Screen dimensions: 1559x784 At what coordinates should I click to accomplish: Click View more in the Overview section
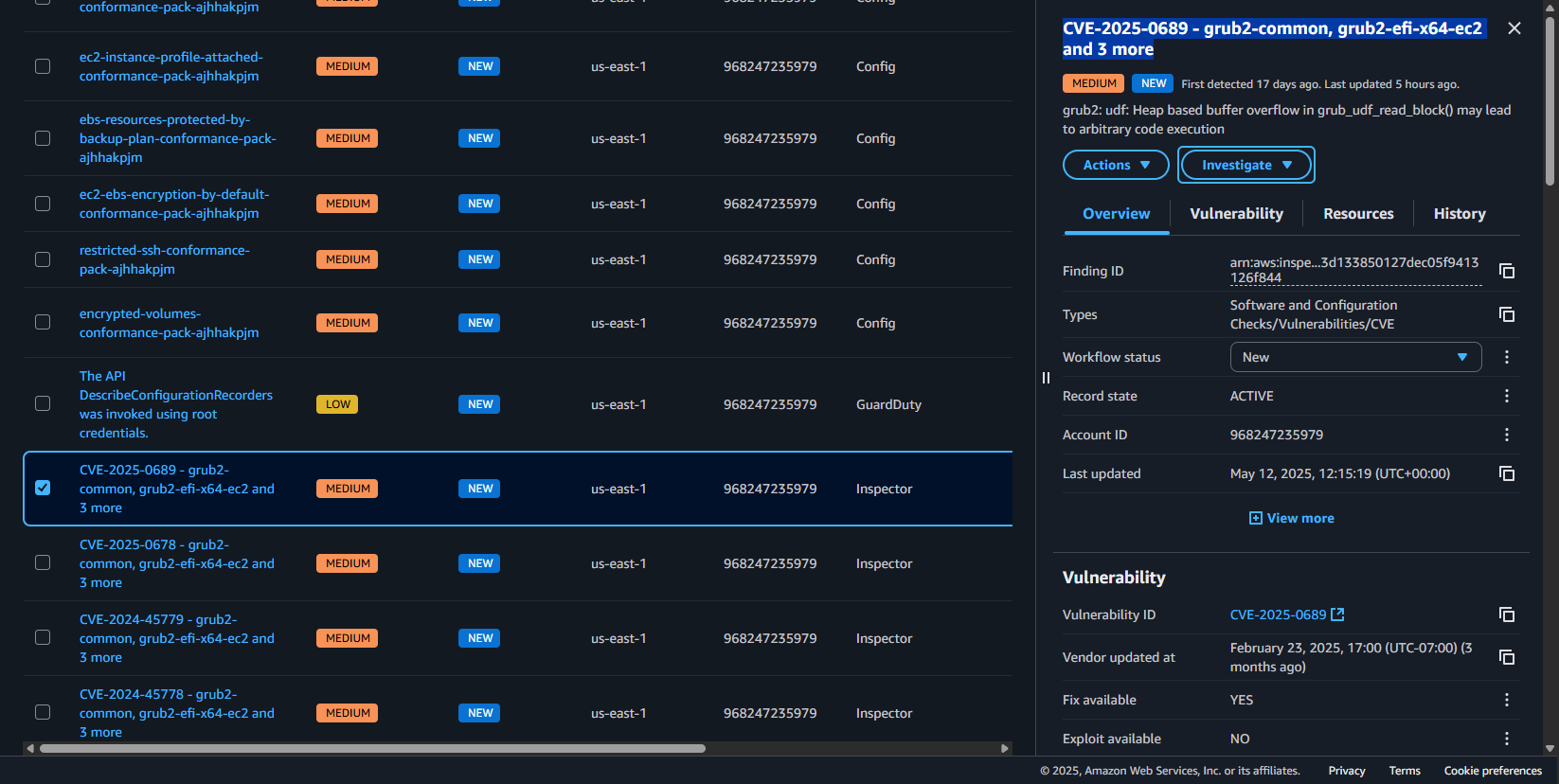point(1292,518)
